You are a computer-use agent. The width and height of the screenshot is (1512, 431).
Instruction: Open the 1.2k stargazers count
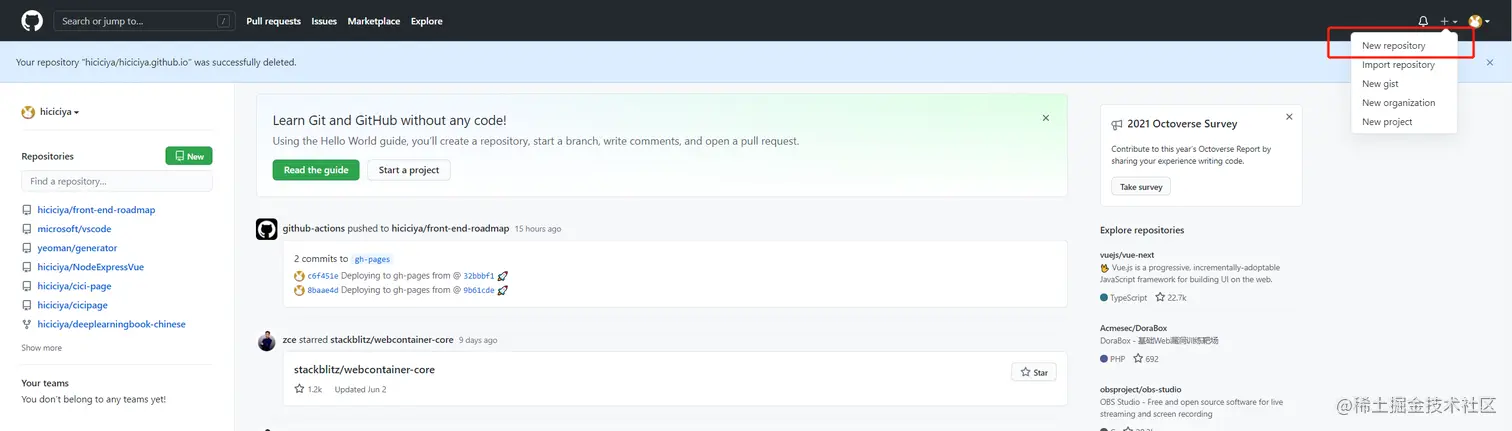308,389
